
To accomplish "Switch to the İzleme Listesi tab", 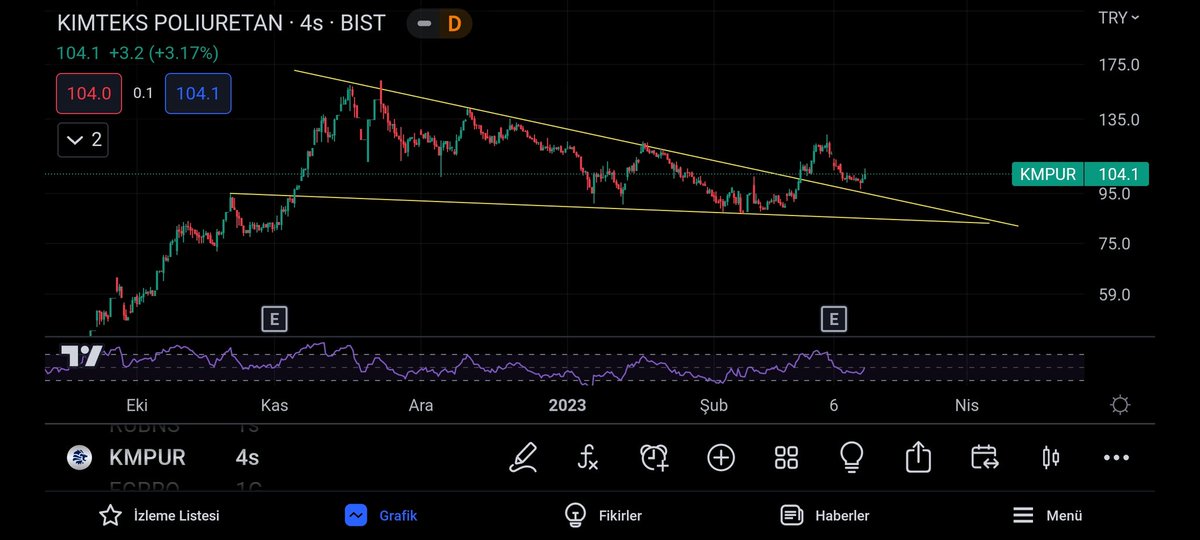I will tap(159, 516).
